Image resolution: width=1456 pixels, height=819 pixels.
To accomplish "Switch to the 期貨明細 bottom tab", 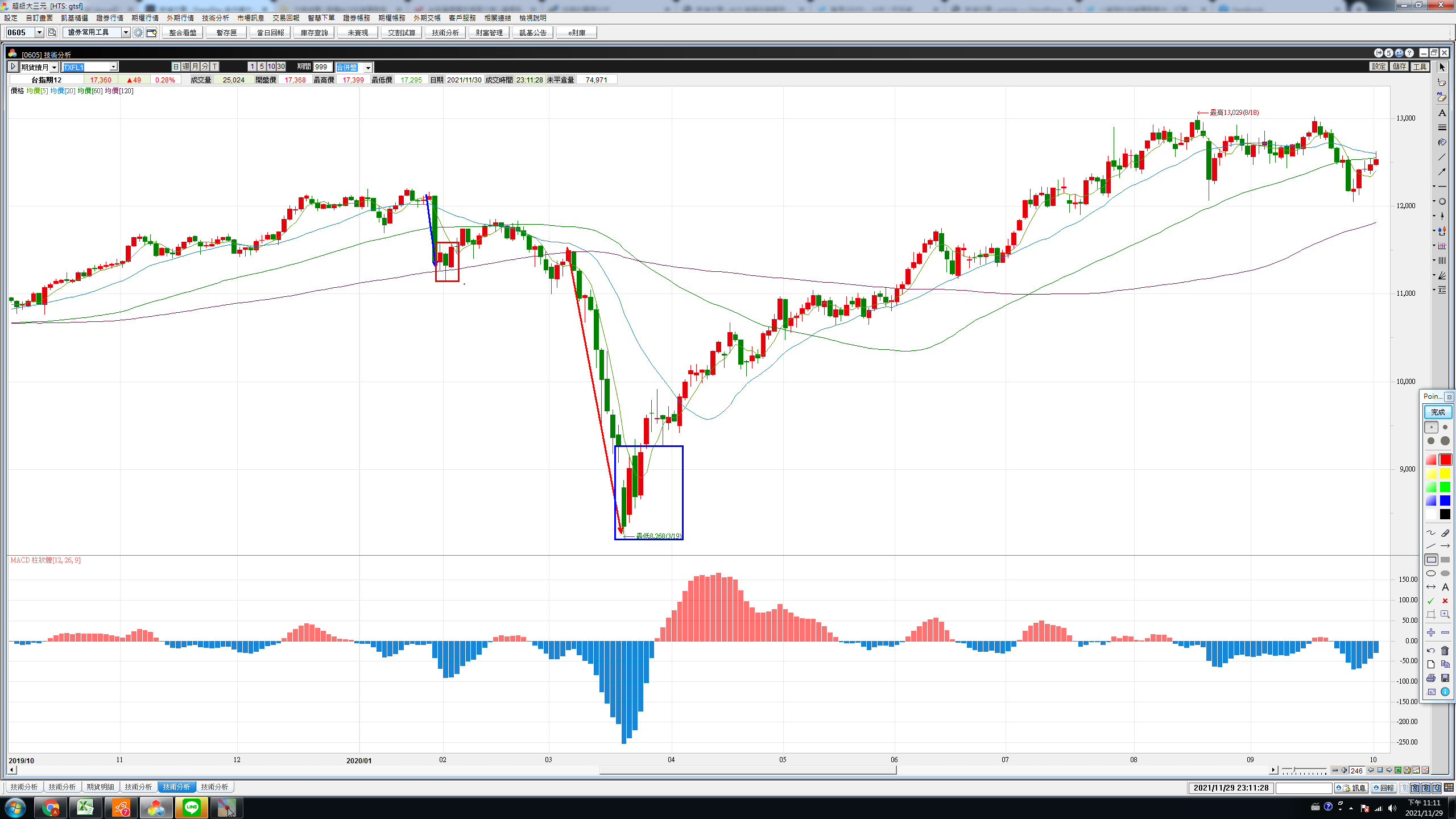I will point(101,787).
